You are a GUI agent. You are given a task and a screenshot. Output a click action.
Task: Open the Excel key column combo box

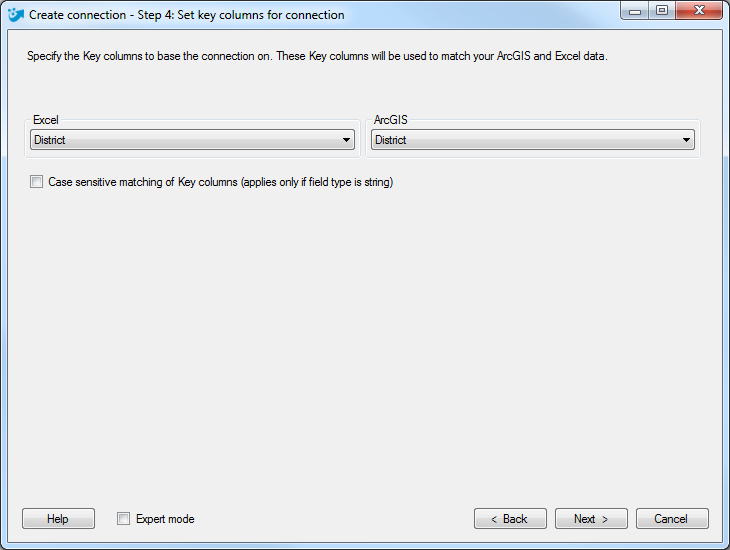192,140
